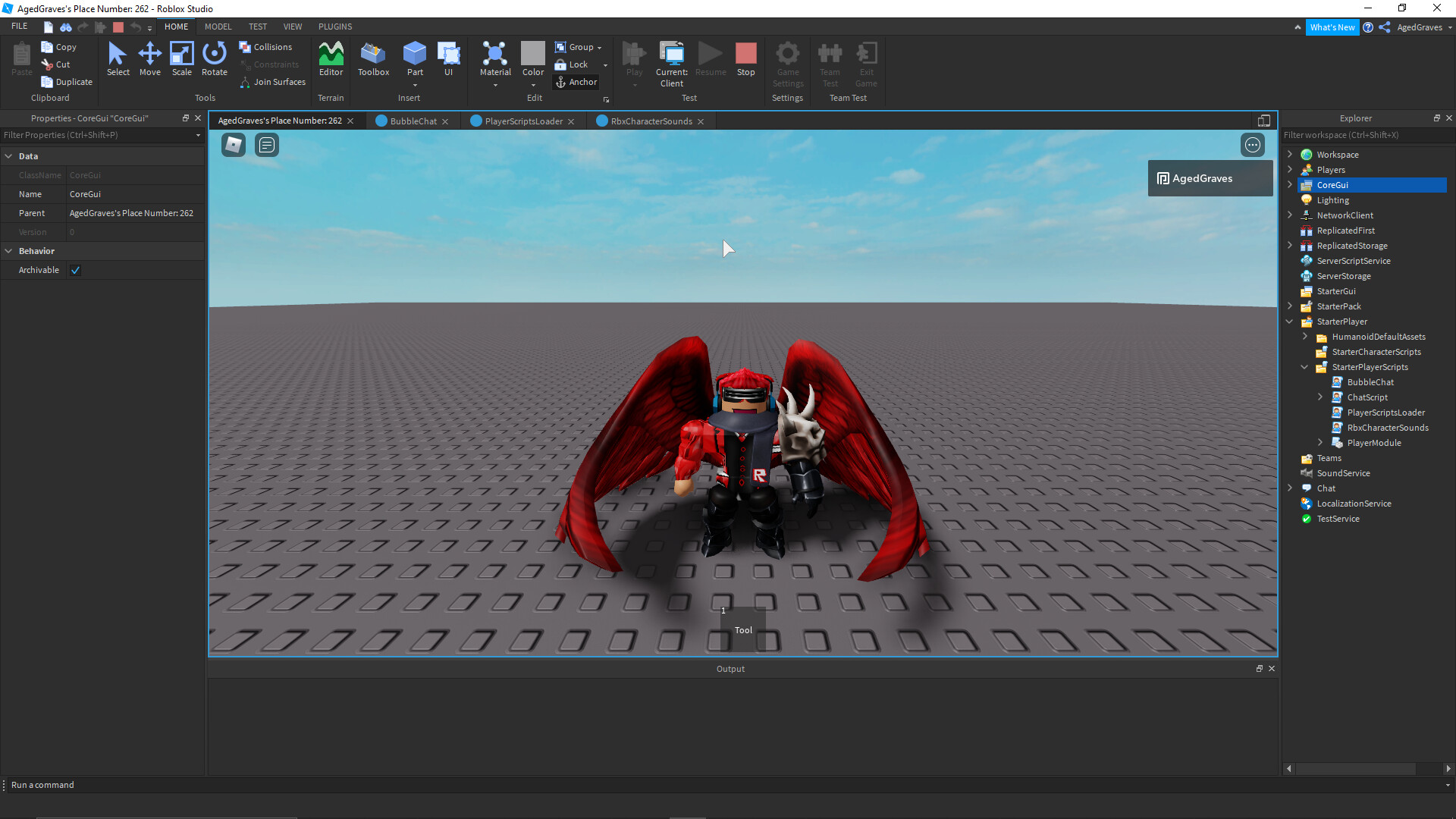Image resolution: width=1456 pixels, height=819 pixels.
Task: Click the Copy clipboard button
Action: 58,47
